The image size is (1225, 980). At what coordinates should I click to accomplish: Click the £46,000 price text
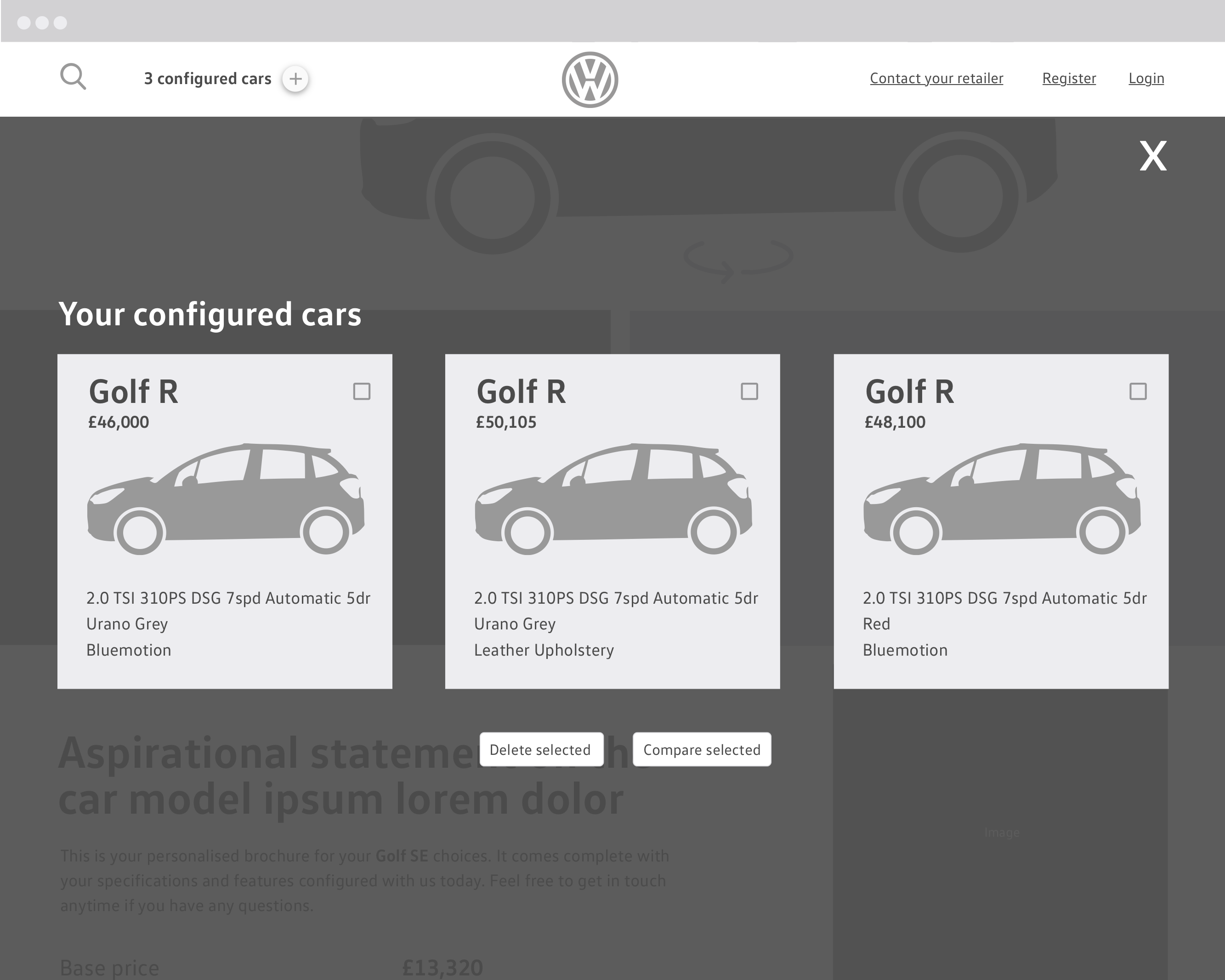coord(118,422)
